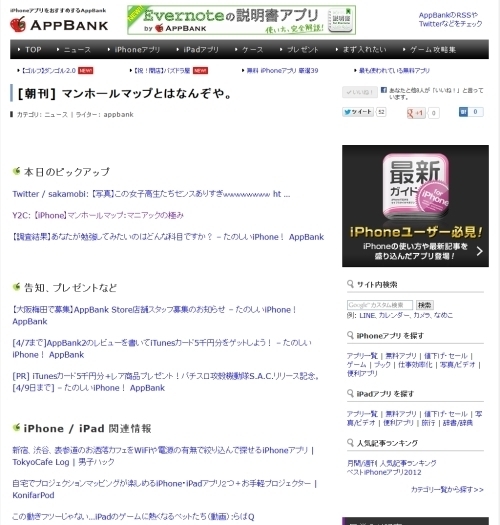
Task: Open the AppBankのRSSやTwitter link
Action: [450, 19]
